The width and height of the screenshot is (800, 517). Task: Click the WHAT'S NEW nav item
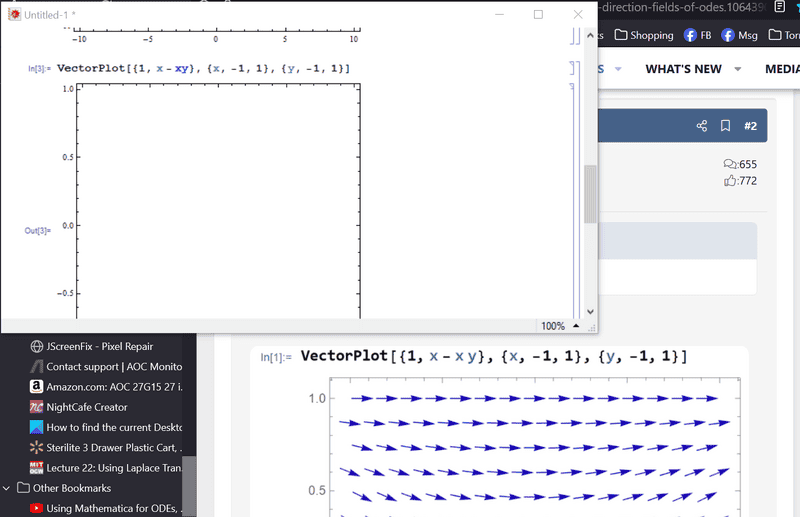pyautogui.click(x=683, y=69)
